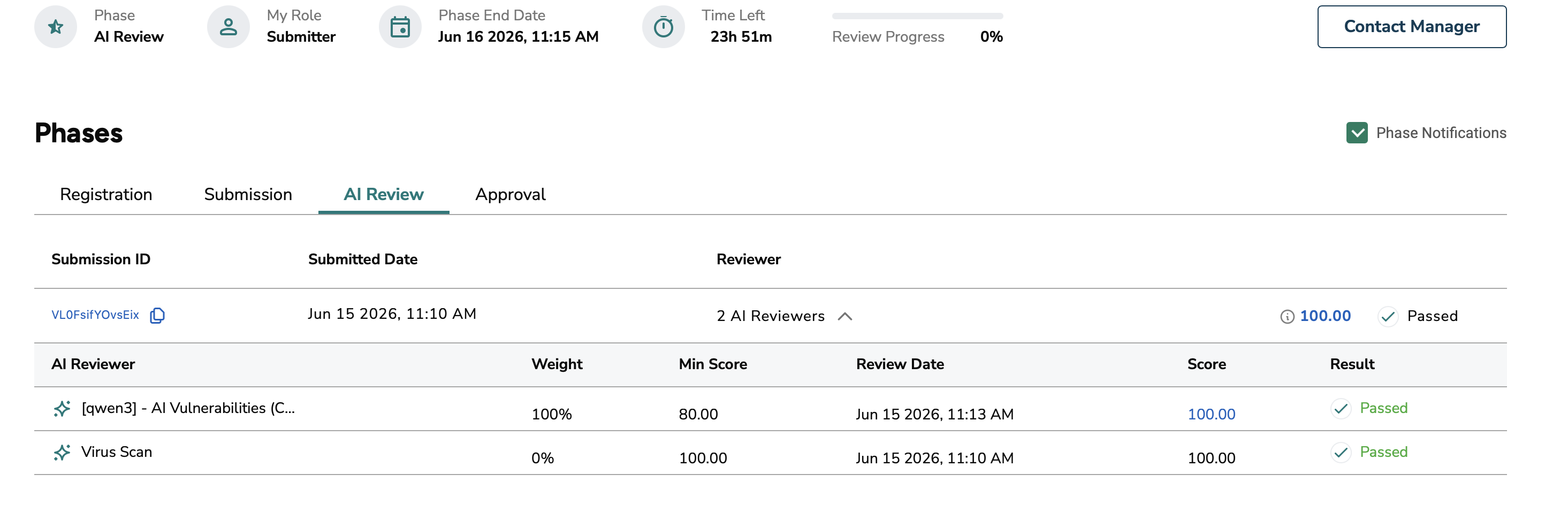Click review date Jun 15 2026, 11:13 AM

(x=934, y=415)
